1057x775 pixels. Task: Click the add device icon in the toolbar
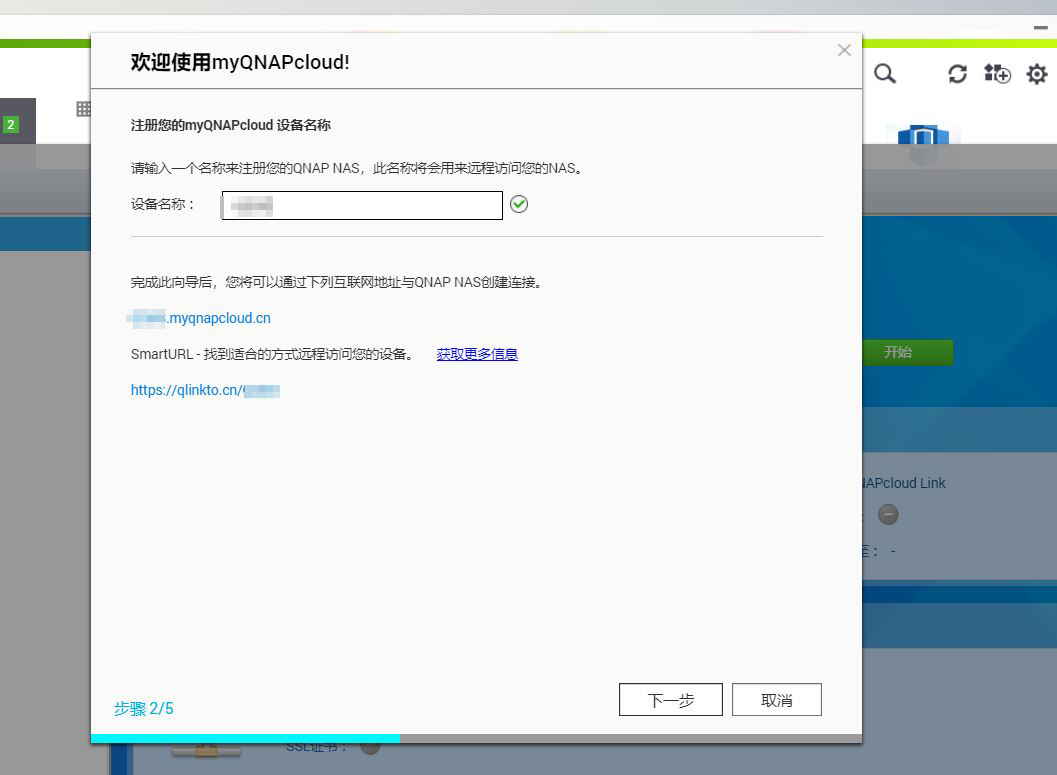997,73
